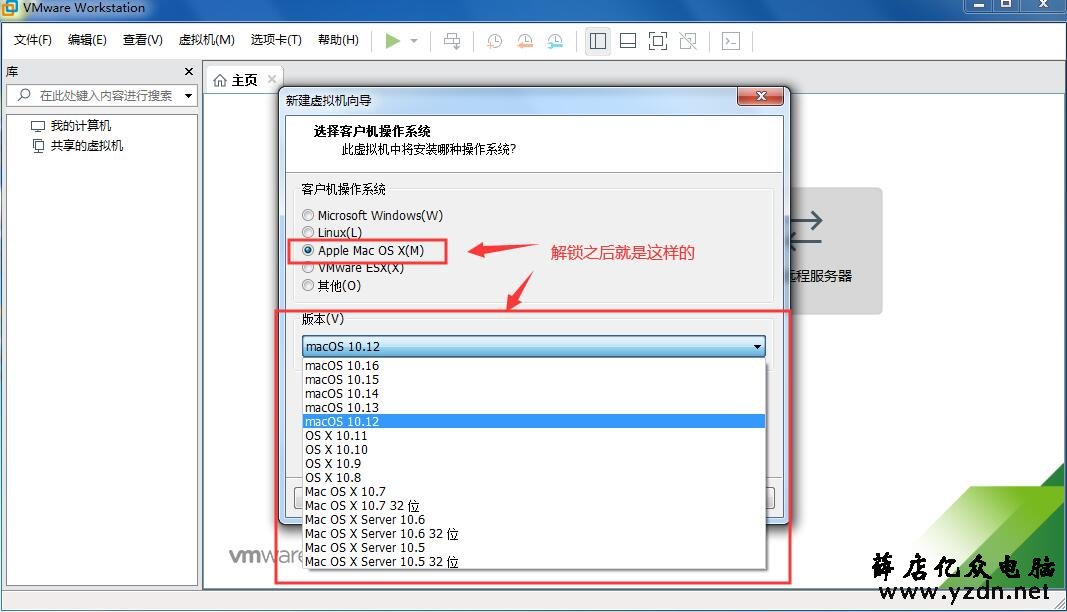
Task: Click the take snapshot clock icon
Action: click(495, 41)
